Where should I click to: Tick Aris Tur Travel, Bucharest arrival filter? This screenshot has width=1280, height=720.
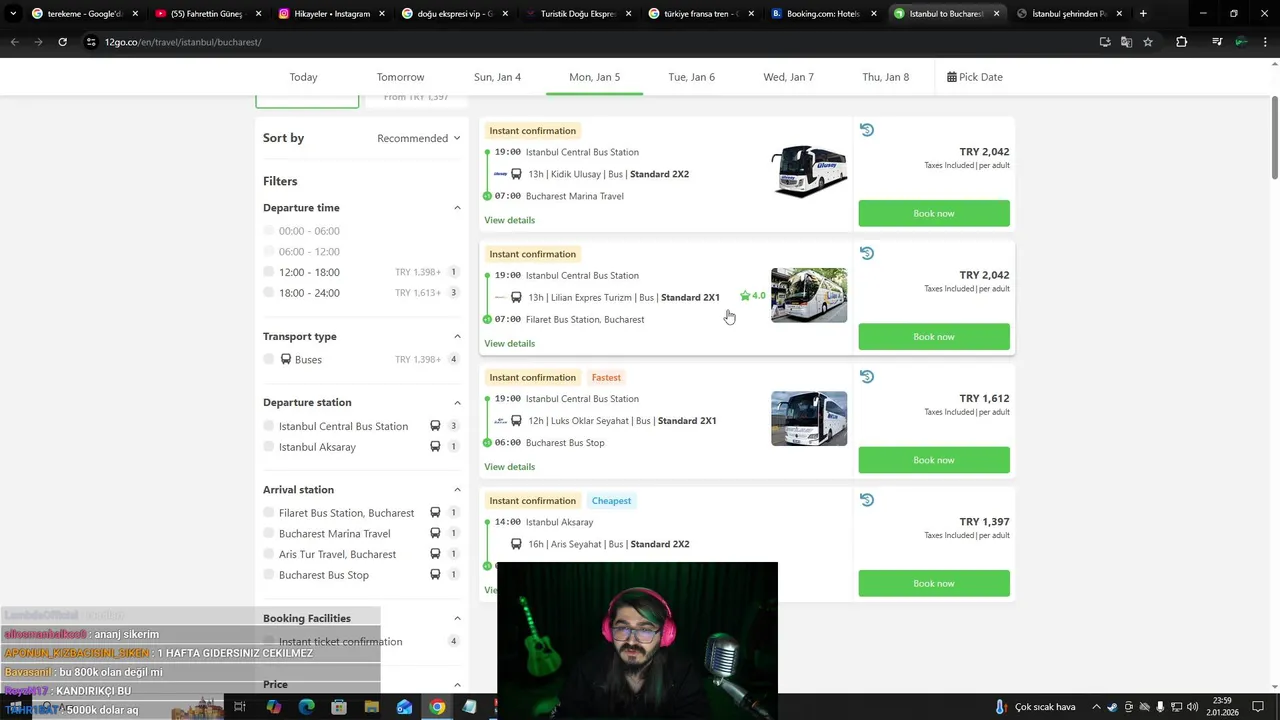pyautogui.click(x=269, y=554)
